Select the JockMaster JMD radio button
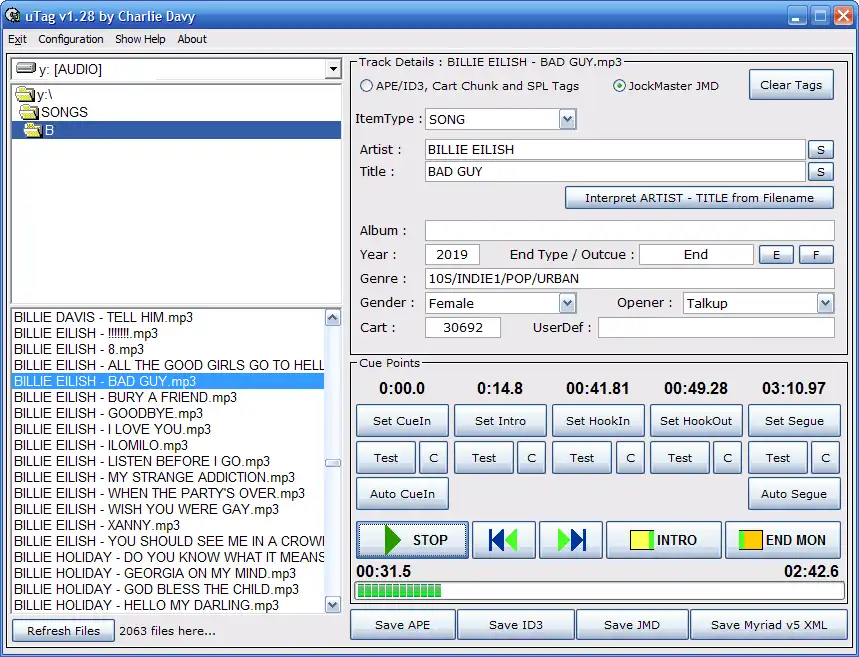 [620, 86]
